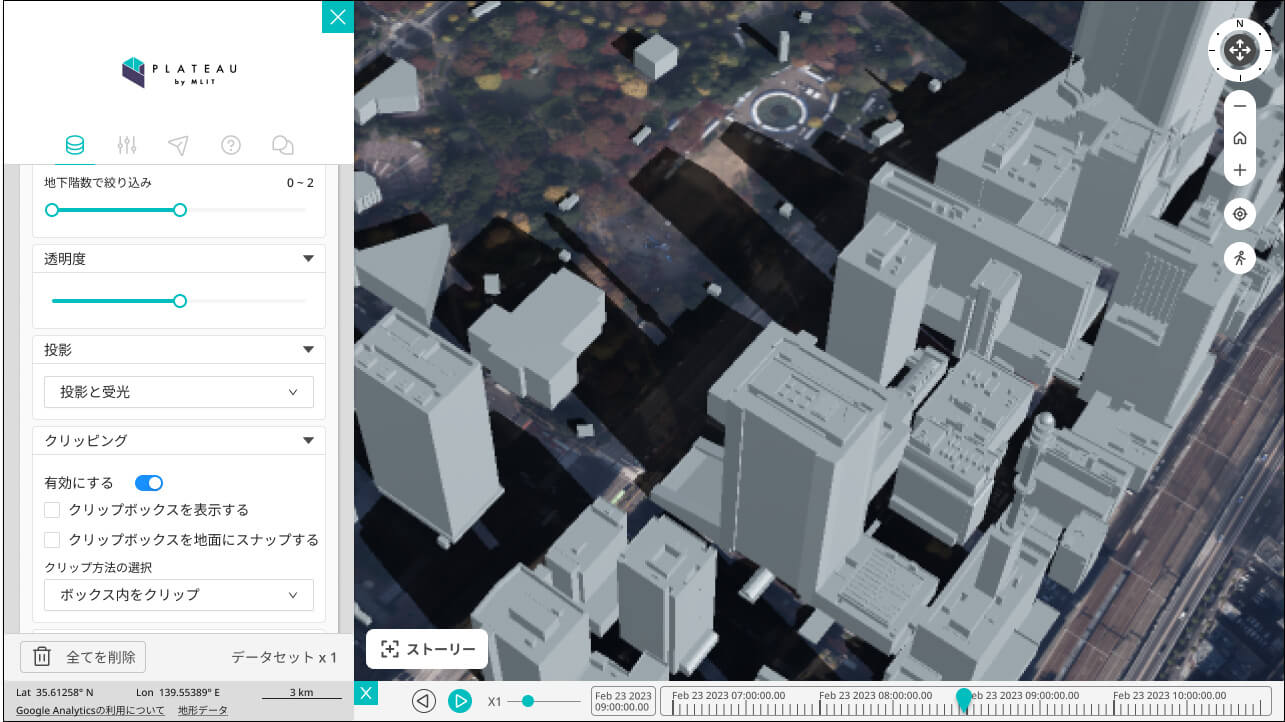Click the Lat 35.61258° N readout

click(x=55, y=692)
